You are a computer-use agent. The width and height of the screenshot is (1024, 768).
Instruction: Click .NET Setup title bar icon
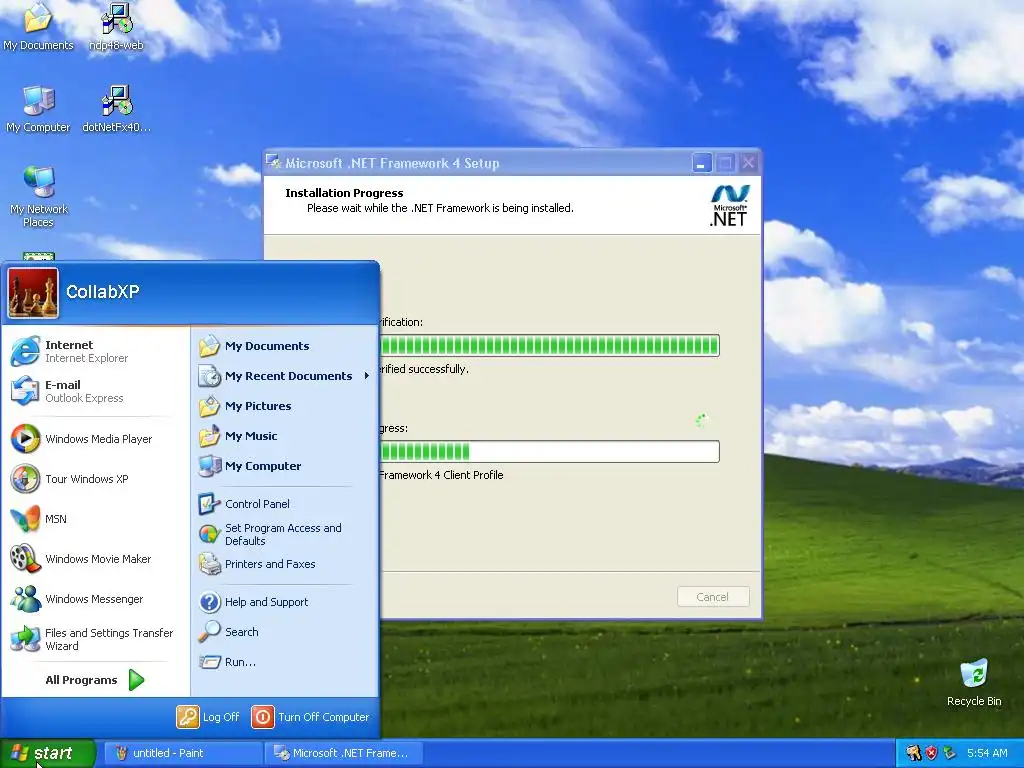coord(274,163)
